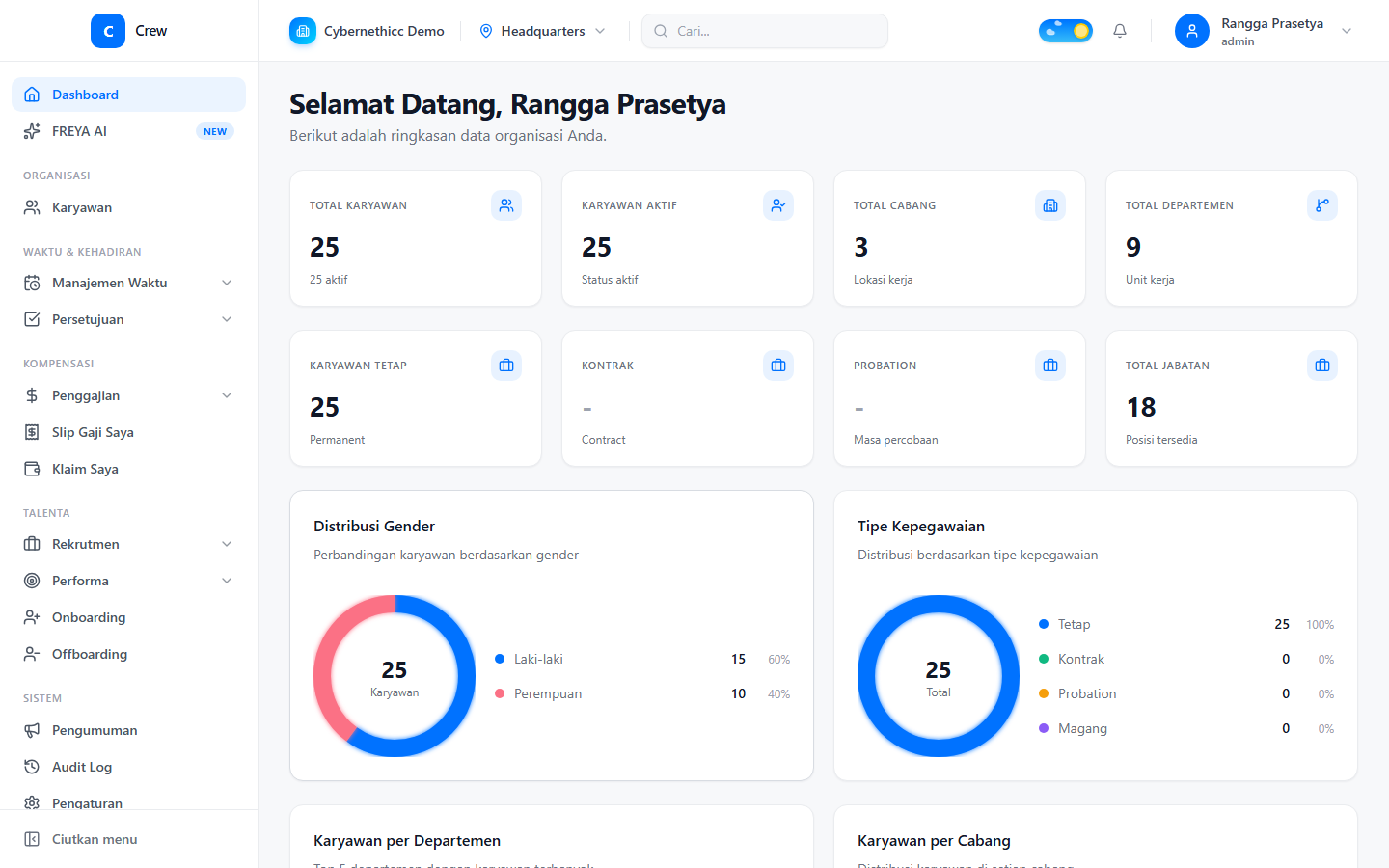
Task: Click the Total Karyawan people icon
Action: pyautogui.click(x=506, y=205)
